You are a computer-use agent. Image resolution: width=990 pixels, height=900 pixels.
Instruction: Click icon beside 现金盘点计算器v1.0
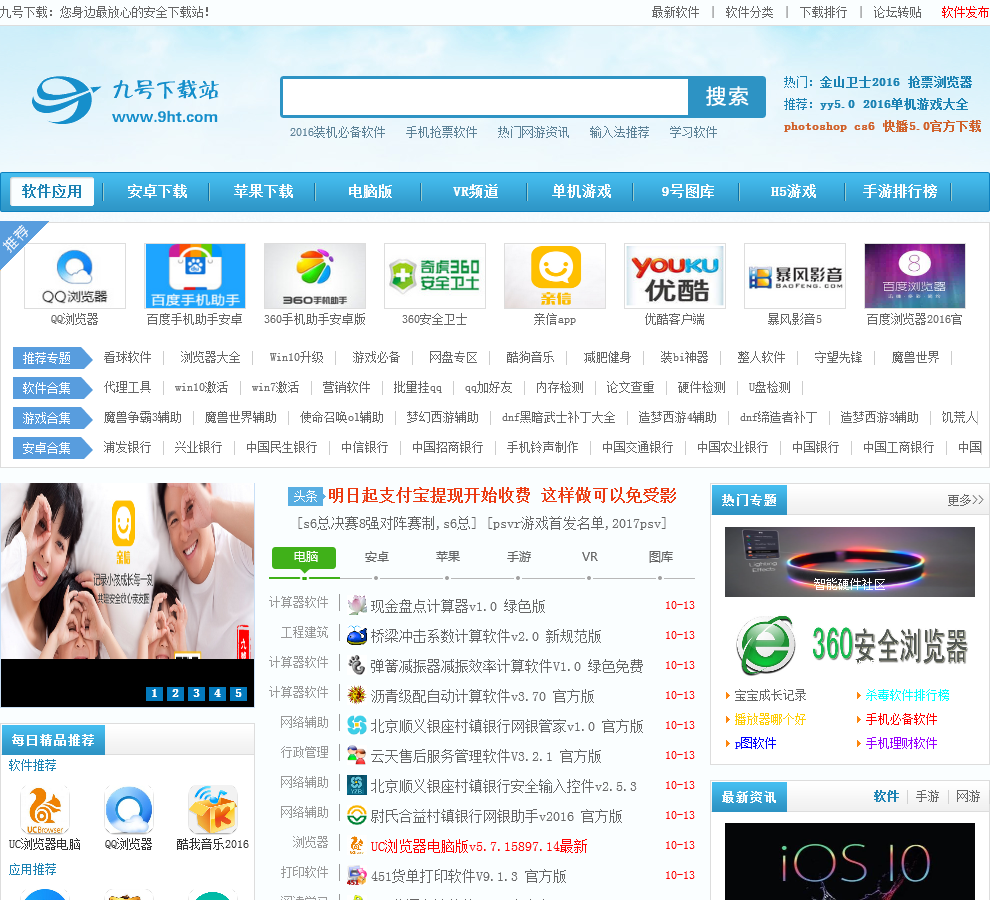click(x=357, y=605)
